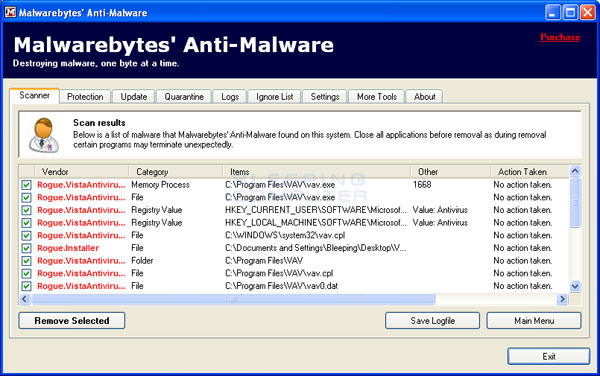
Task: Toggle checkbox for Folder C:\Program Files\VAV row
Action: pyautogui.click(x=26, y=260)
